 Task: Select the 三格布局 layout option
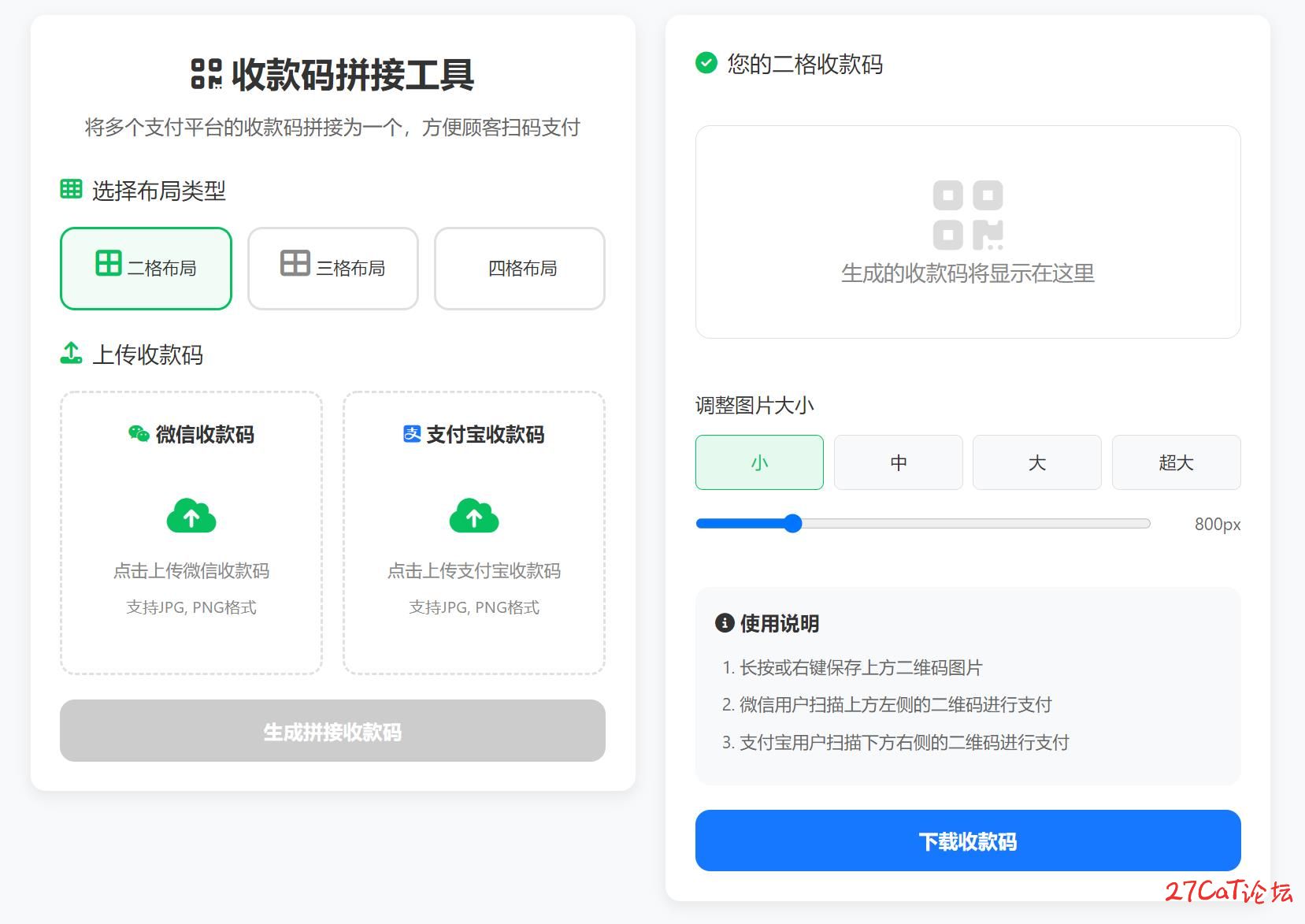click(332, 269)
